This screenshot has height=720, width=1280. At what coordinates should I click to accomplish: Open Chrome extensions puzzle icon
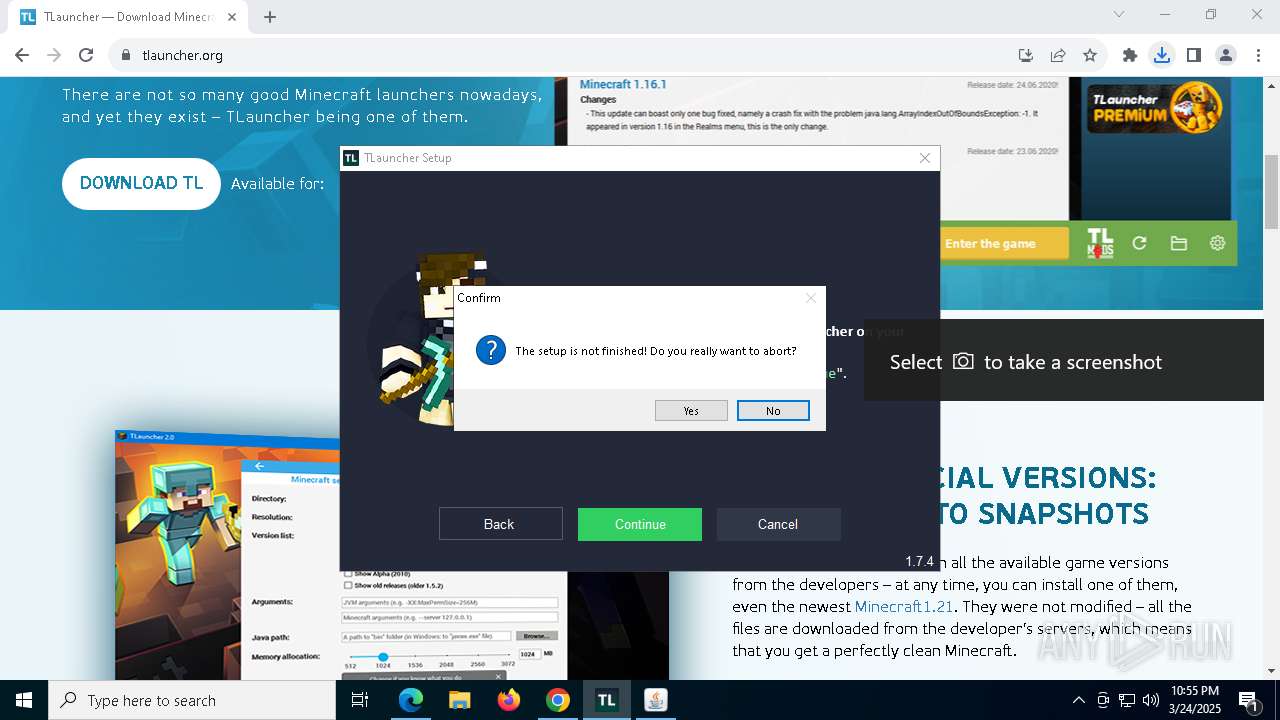(1130, 55)
